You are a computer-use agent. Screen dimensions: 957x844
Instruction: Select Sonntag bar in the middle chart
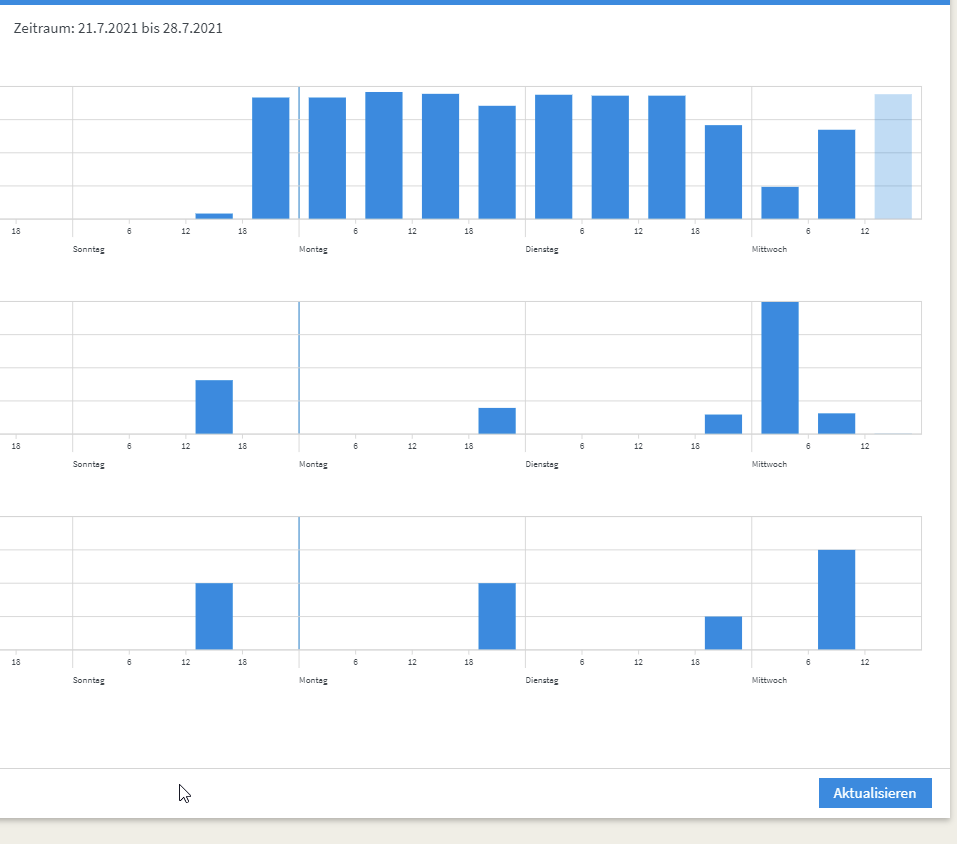tap(214, 407)
